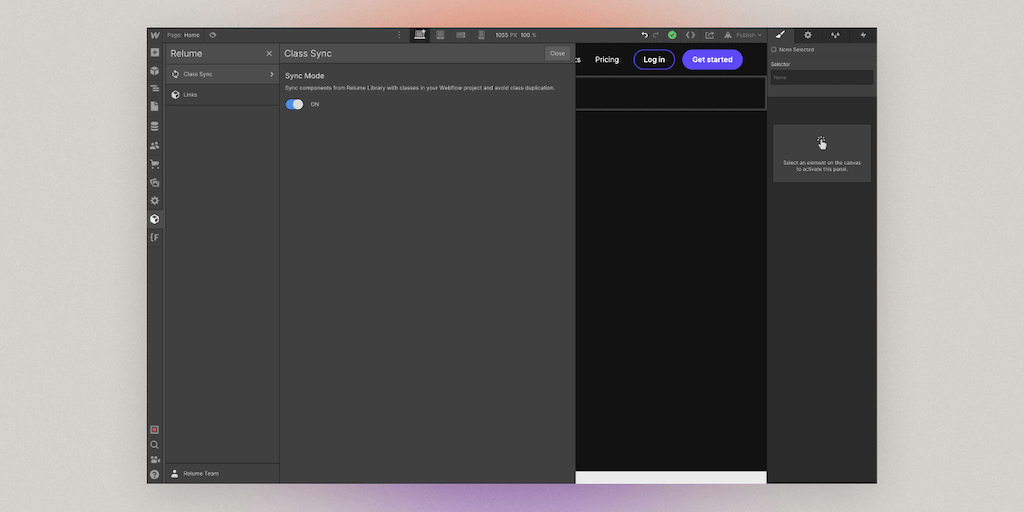
Task: Expand the Publish dropdown
Action: 748,35
